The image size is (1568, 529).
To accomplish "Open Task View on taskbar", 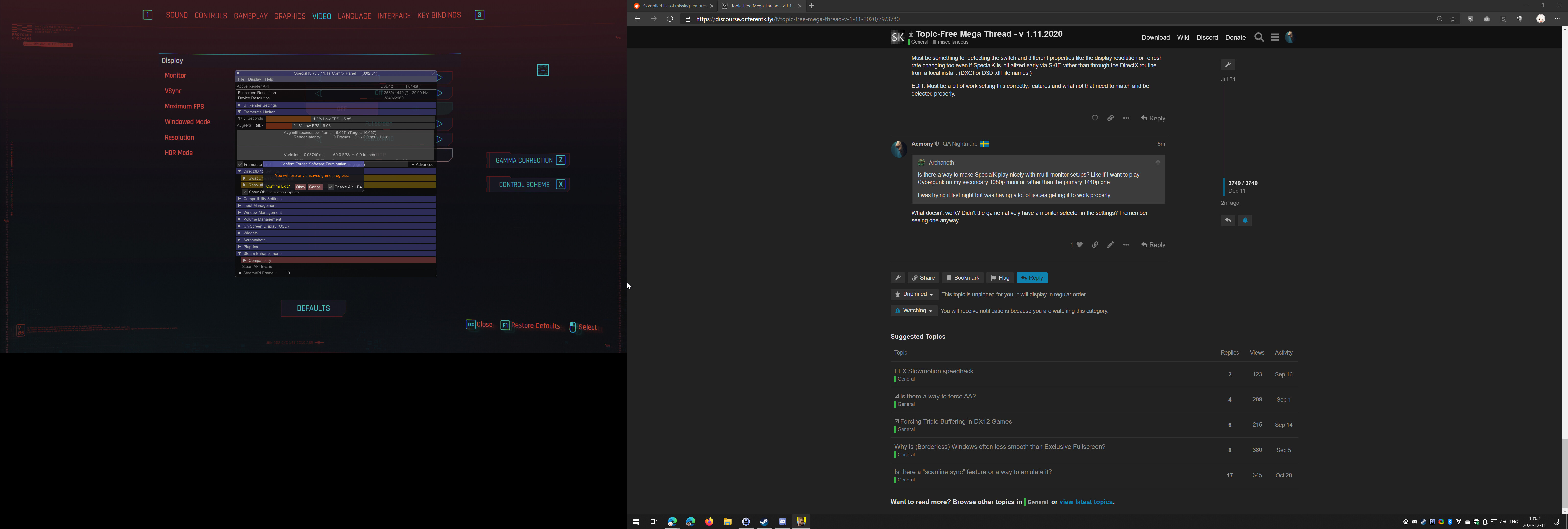I will pos(654,522).
